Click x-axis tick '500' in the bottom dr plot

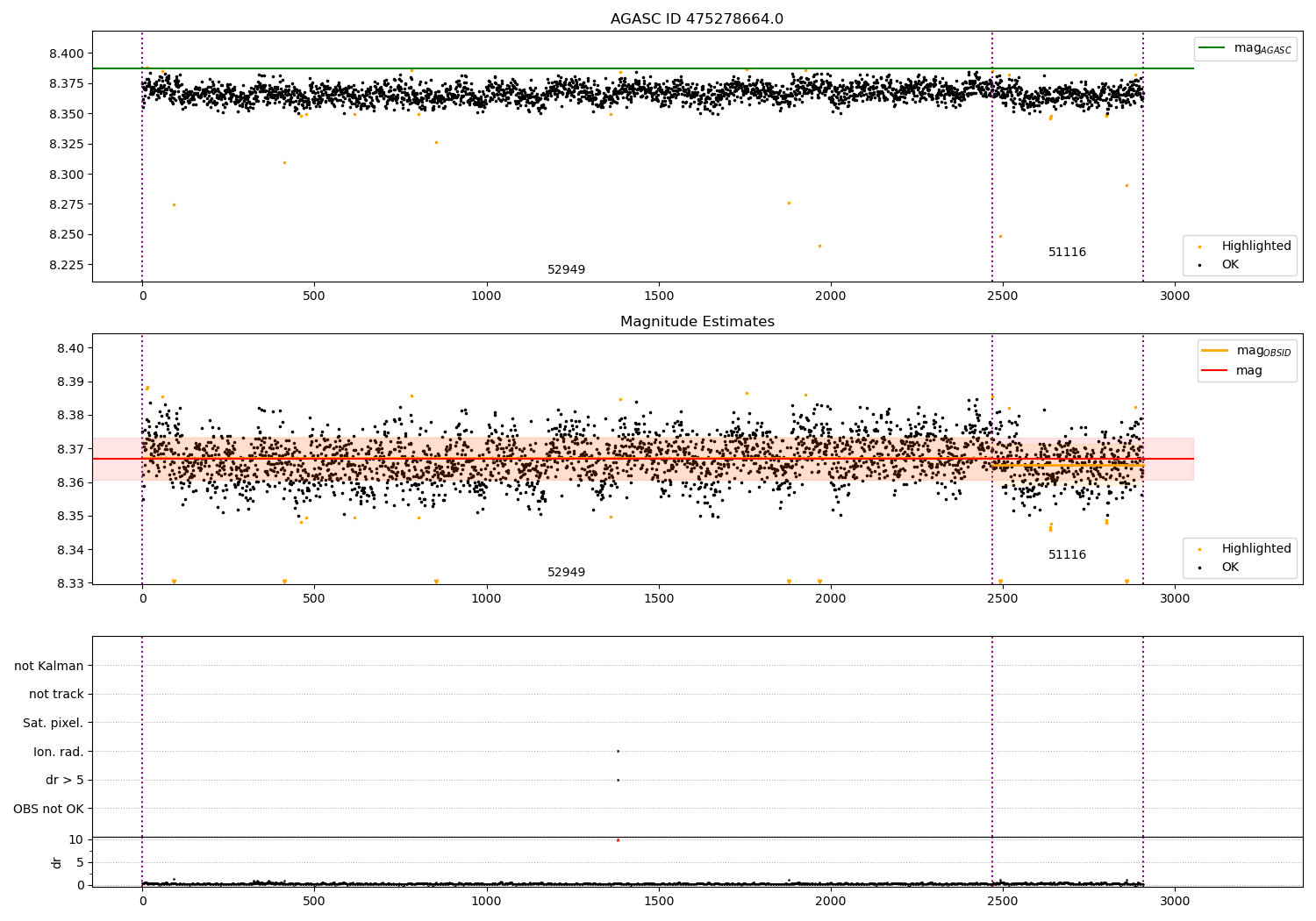coord(314,901)
